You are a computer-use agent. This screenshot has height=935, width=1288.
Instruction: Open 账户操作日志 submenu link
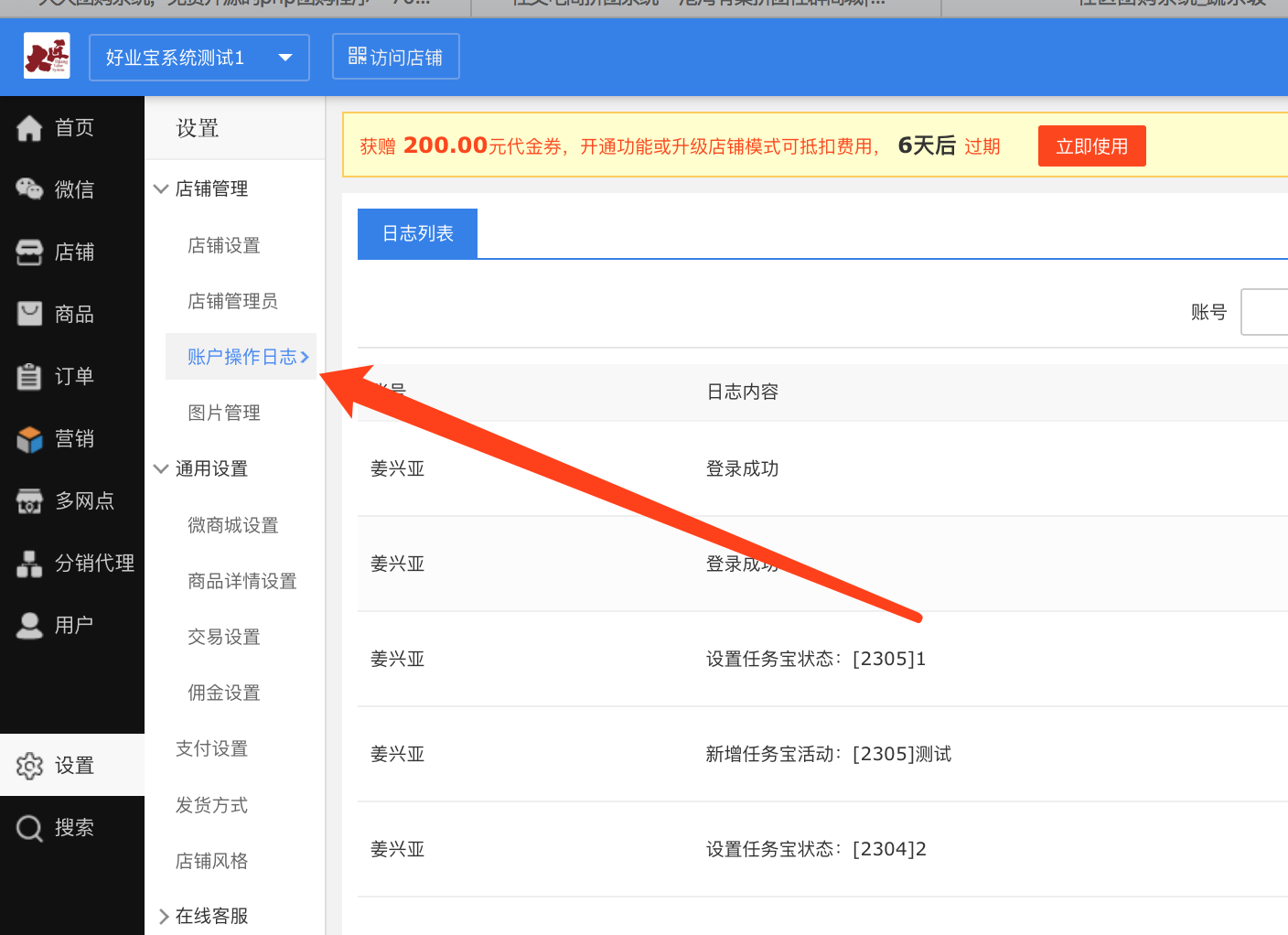241,357
